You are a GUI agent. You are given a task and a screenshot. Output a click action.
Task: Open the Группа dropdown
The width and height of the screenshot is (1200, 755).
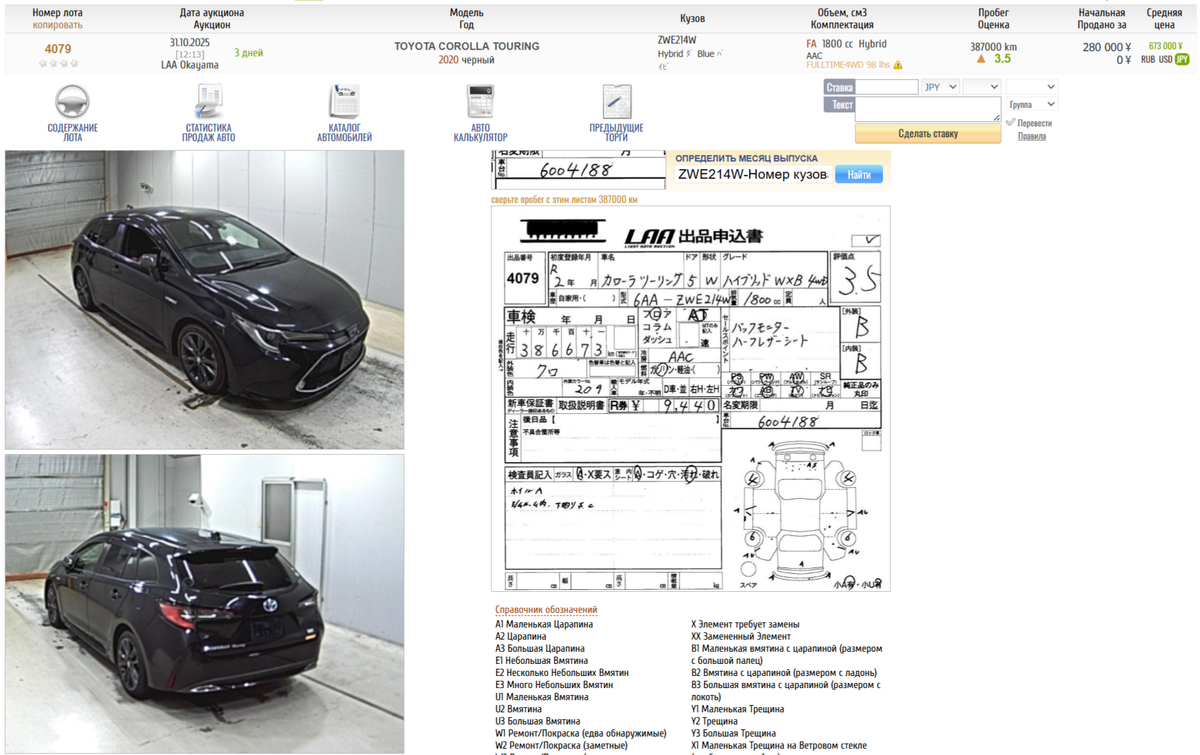pyautogui.click(x=1031, y=104)
